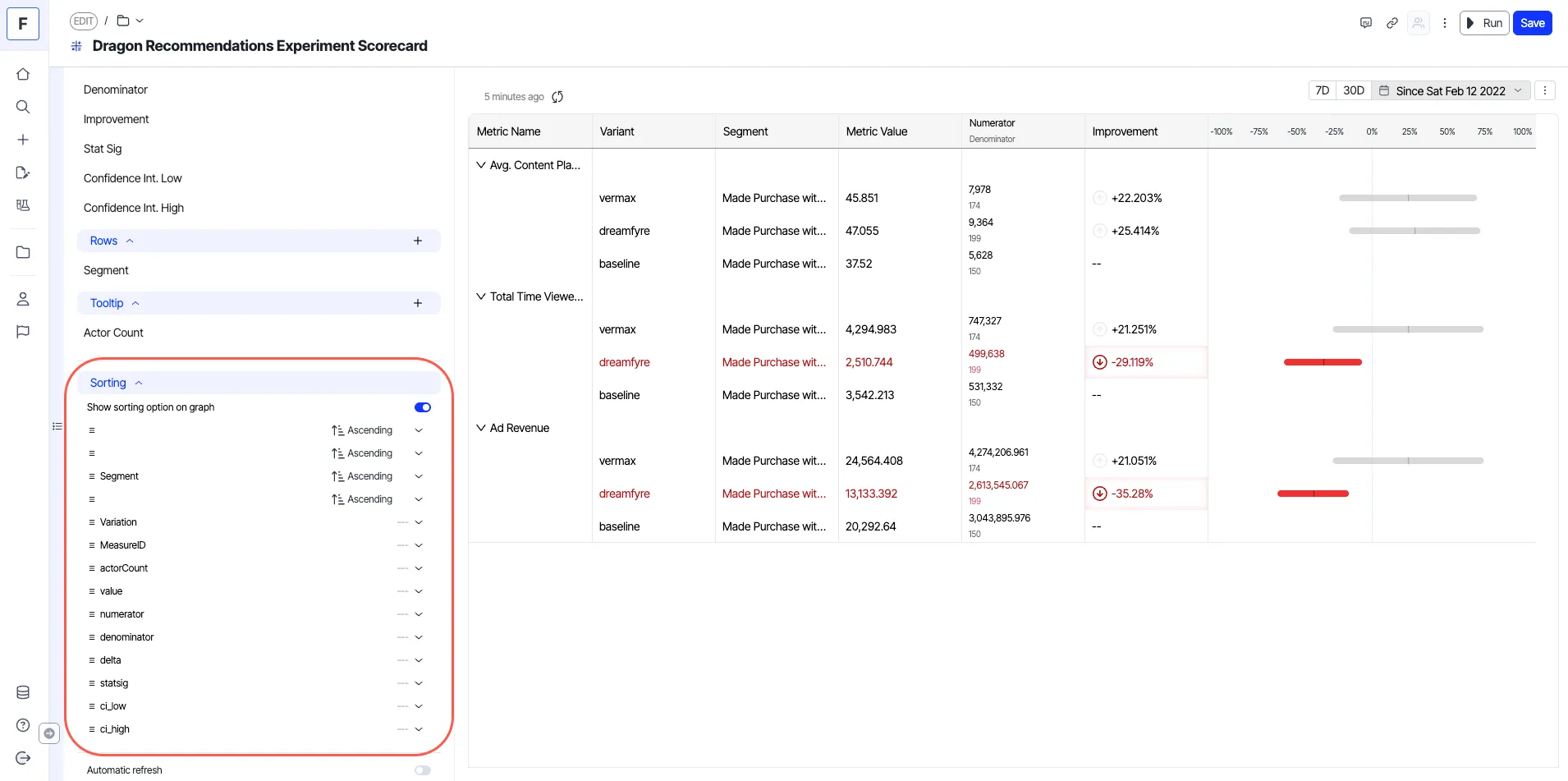Open the sort order dropdown for Segment
Screen dimensions: 1568x781
click(419, 476)
